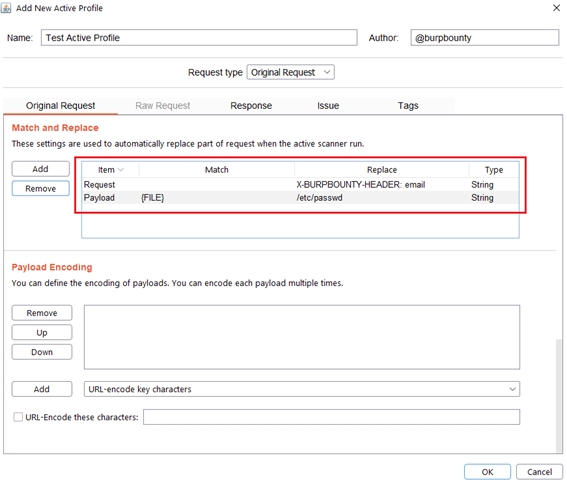Click Add in Match and Replace section
This screenshot has height=486, width=567.
click(40, 169)
